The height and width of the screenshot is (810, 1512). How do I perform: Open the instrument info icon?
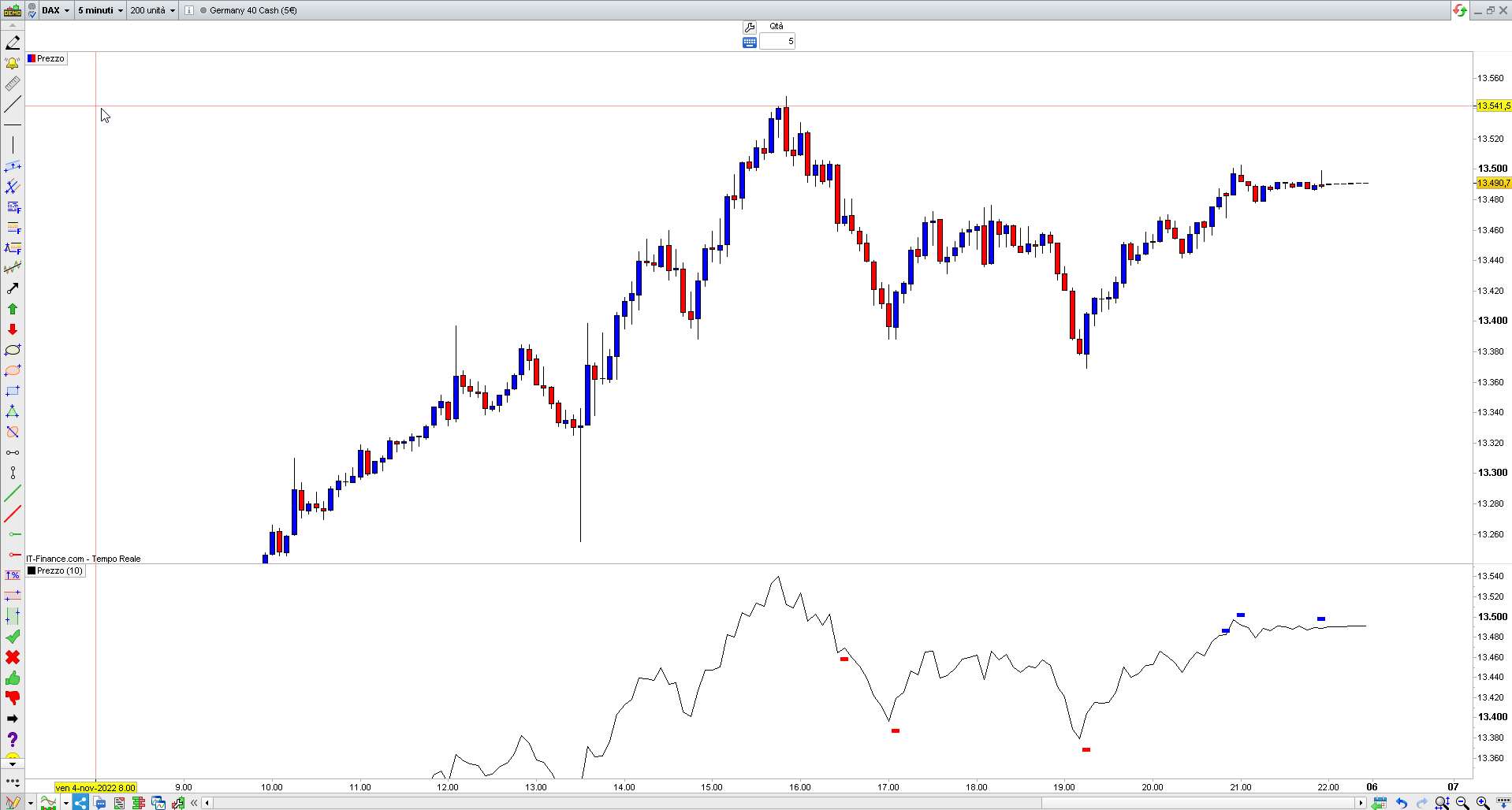point(189,10)
